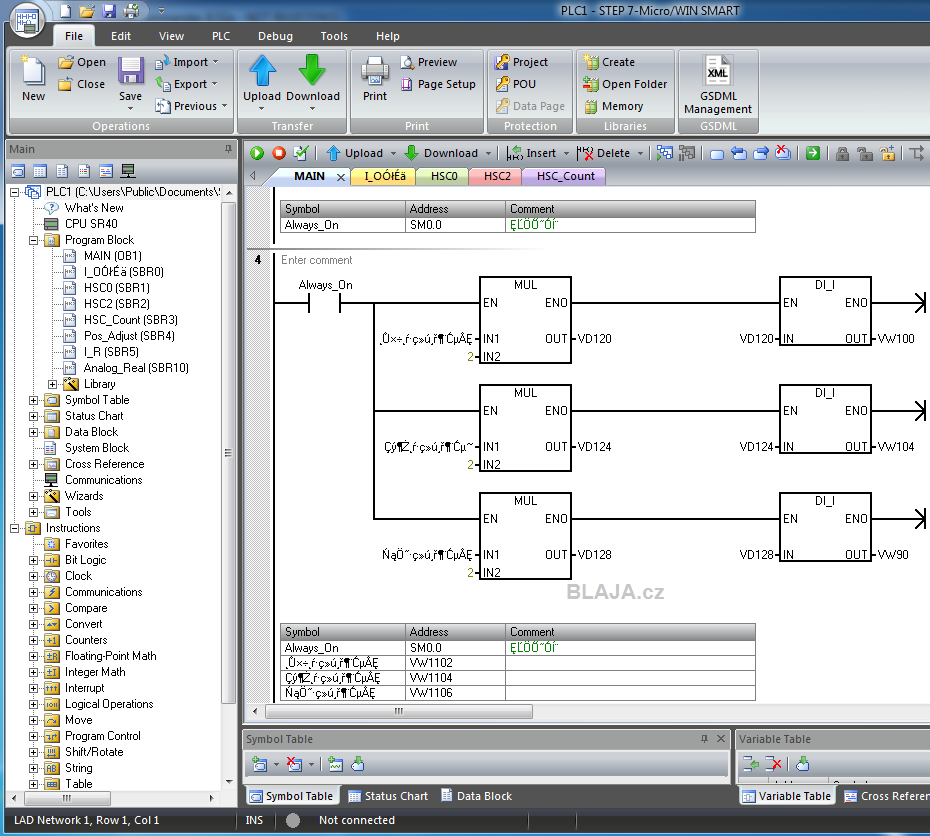The image size is (930, 836).
Task: Click VW1104 address cell in symbol table
Action: click(x=455, y=678)
